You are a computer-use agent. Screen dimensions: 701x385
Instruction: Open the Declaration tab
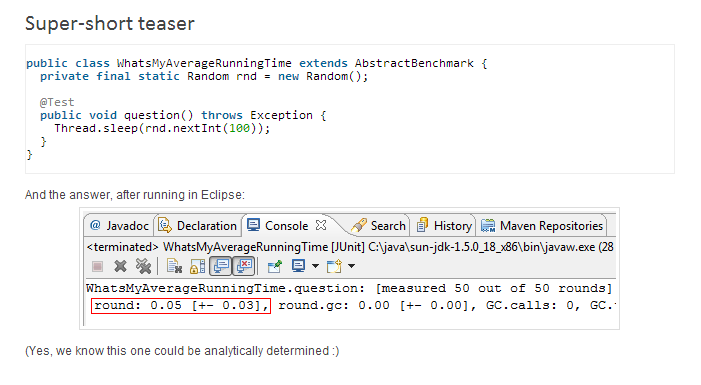click(x=198, y=226)
